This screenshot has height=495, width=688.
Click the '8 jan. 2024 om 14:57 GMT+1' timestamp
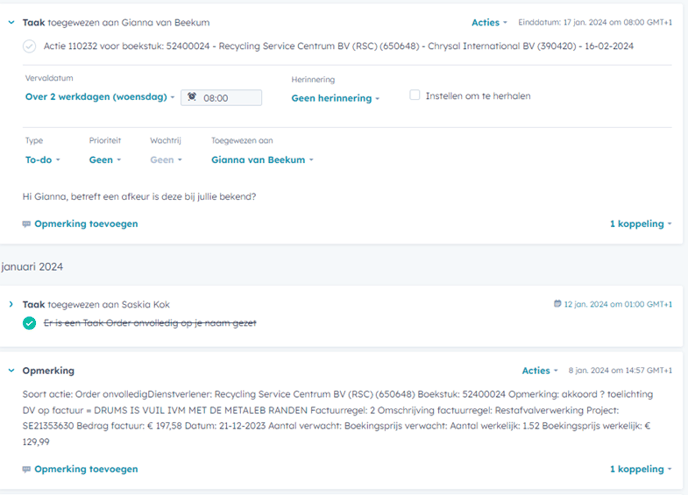click(x=620, y=371)
